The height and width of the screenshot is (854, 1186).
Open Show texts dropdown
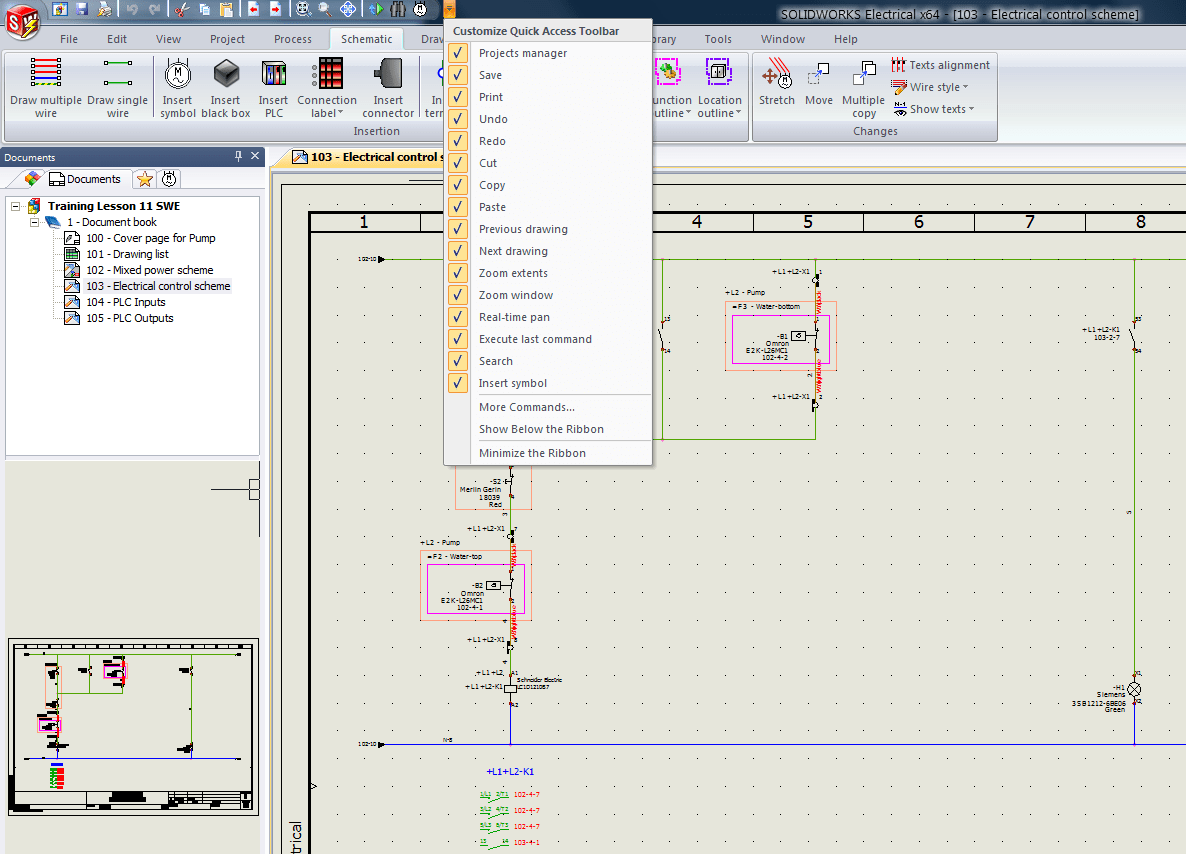pos(933,109)
